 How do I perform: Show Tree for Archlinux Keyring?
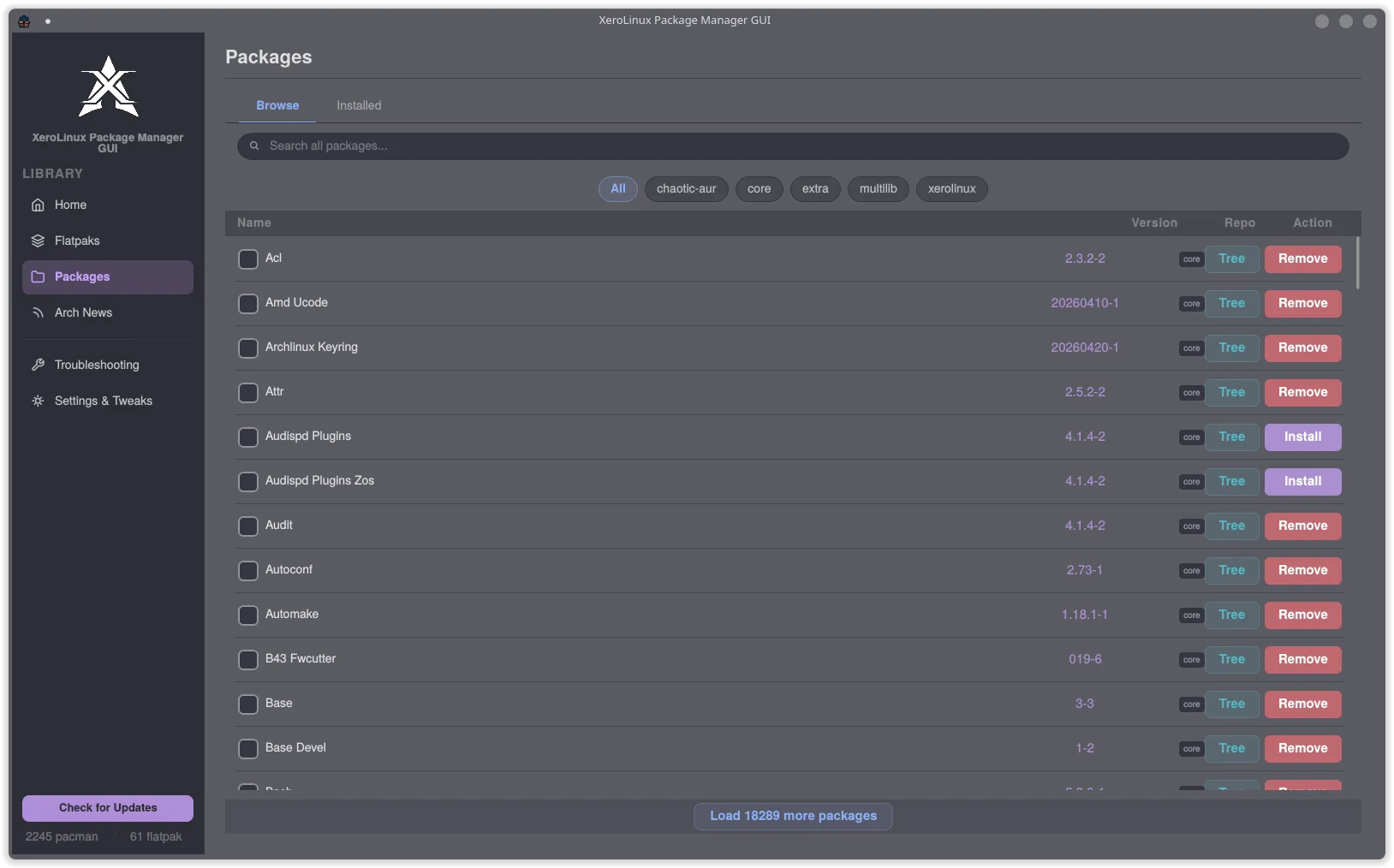pos(1231,348)
